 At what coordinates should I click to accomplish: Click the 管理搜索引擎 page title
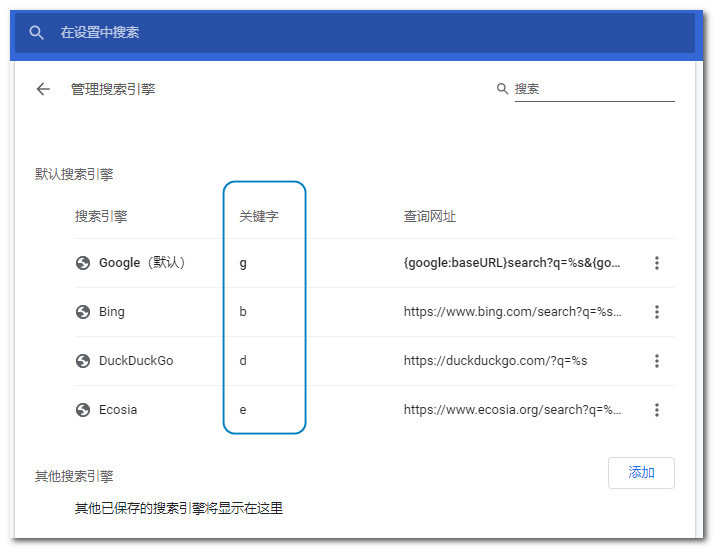pos(113,89)
